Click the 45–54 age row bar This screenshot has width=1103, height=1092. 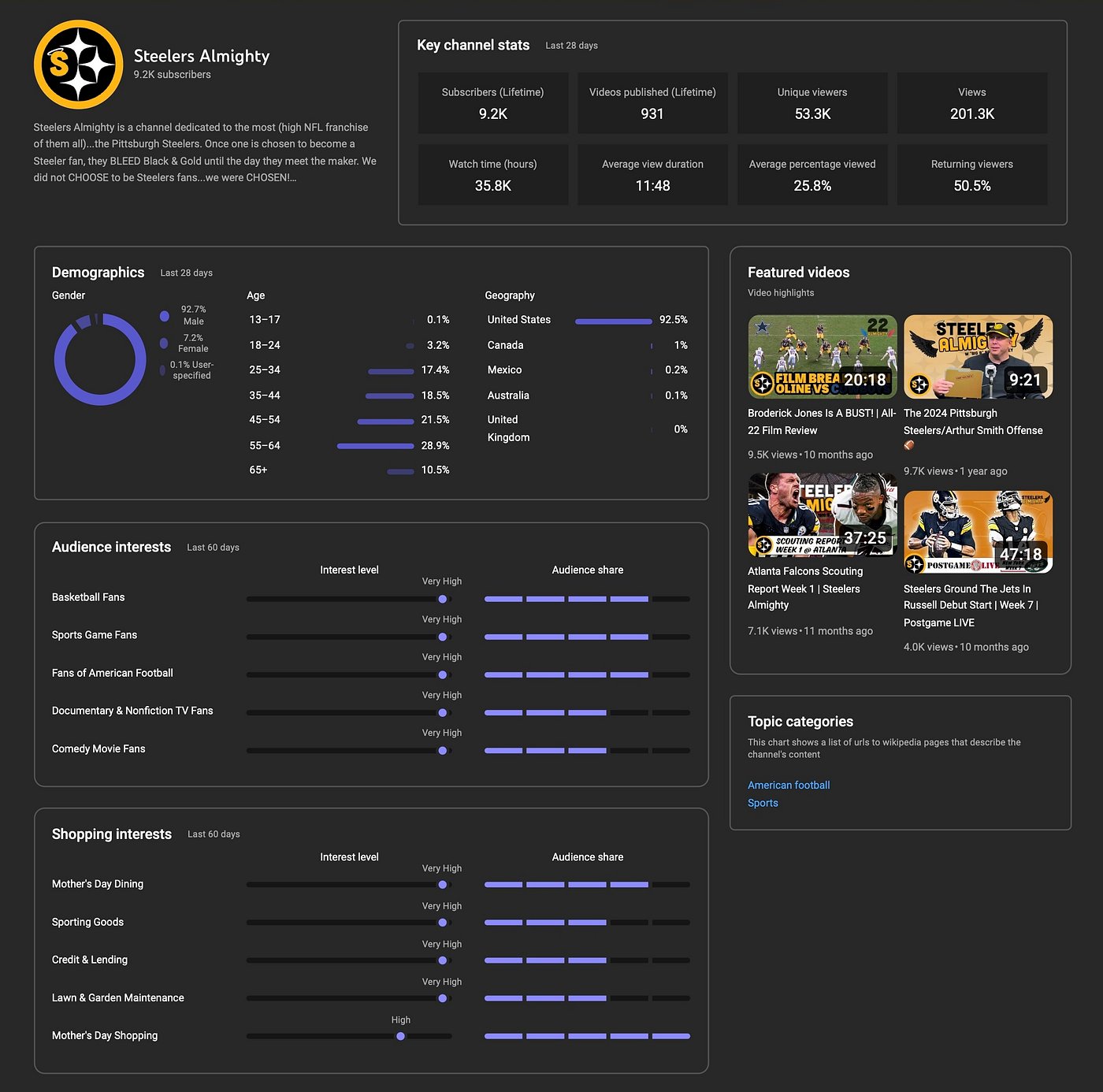[x=385, y=422]
